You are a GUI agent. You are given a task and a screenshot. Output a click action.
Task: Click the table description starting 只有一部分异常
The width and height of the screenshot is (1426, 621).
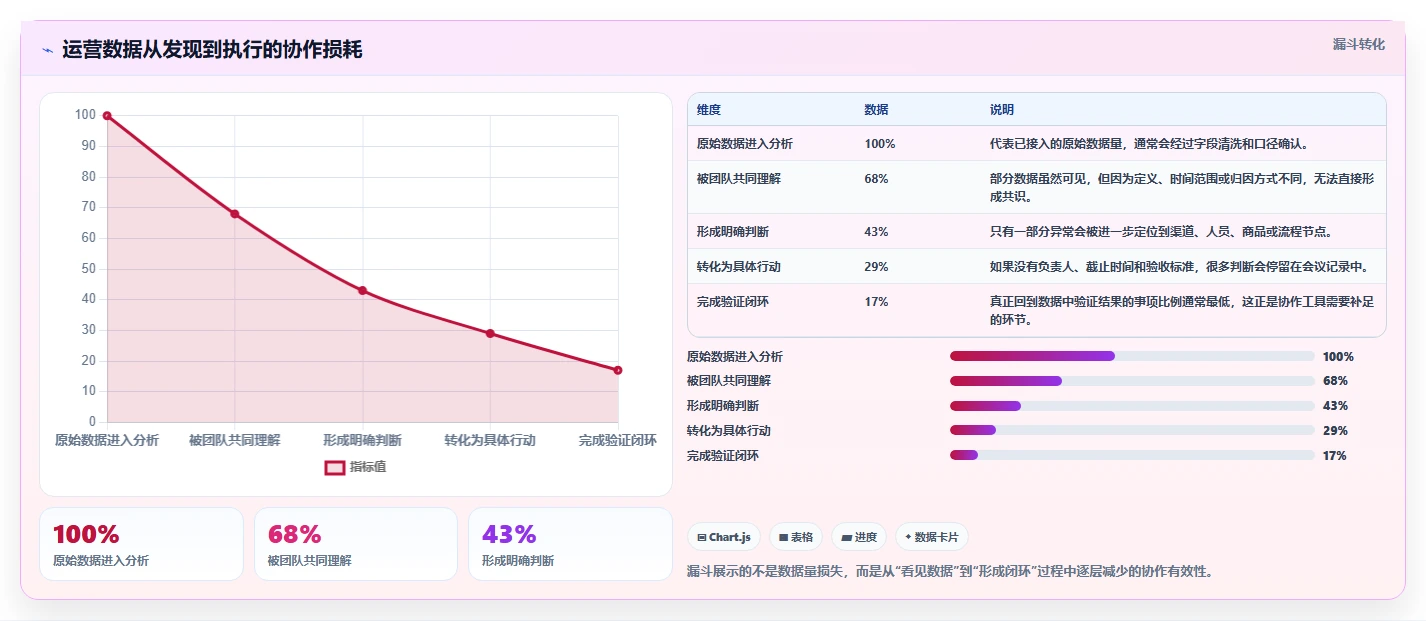click(1162, 232)
